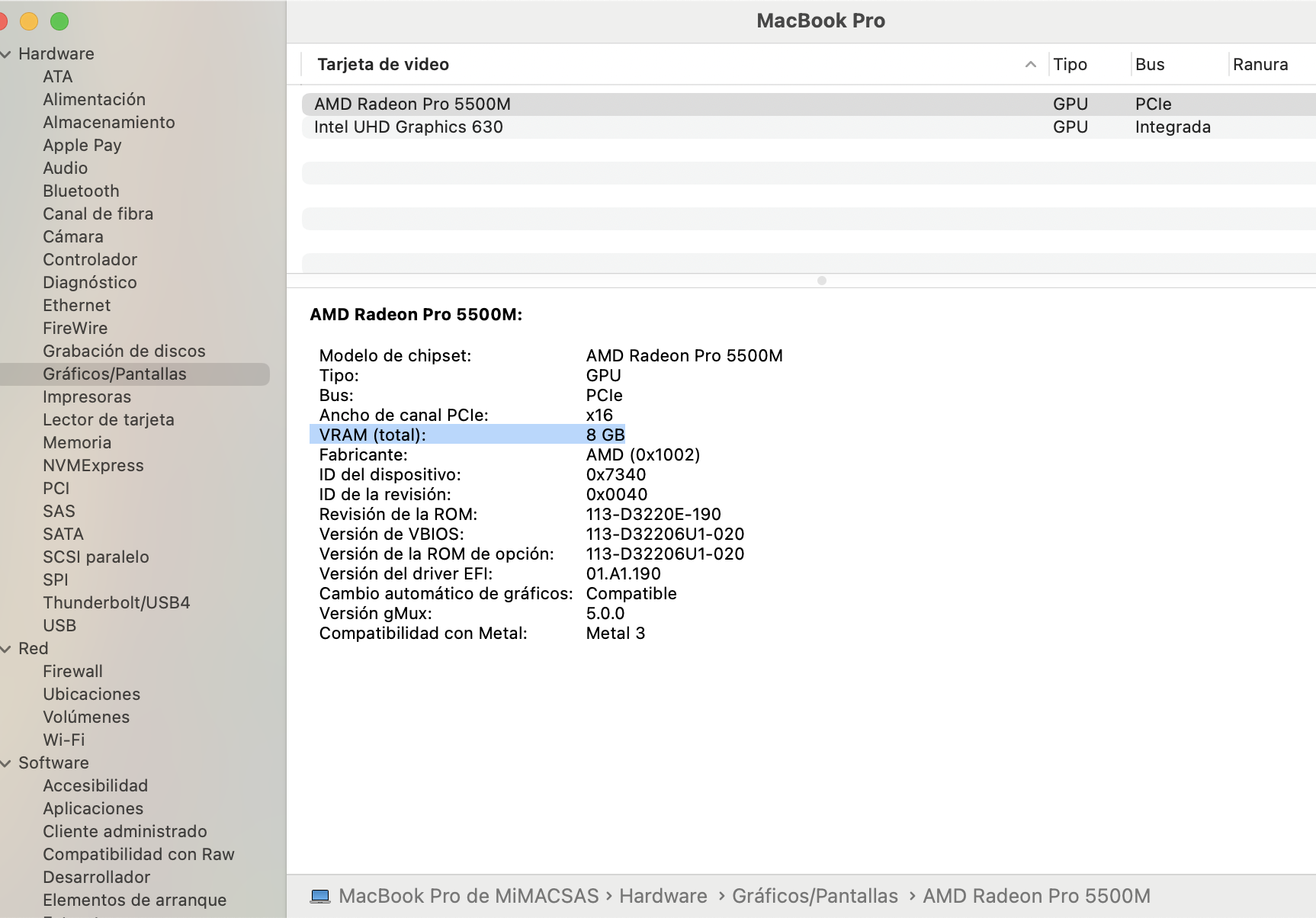The height and width of the screenshot is (918, 1316).
Task: Open Alimentación in the sidebar
Action: coord(95,100)
